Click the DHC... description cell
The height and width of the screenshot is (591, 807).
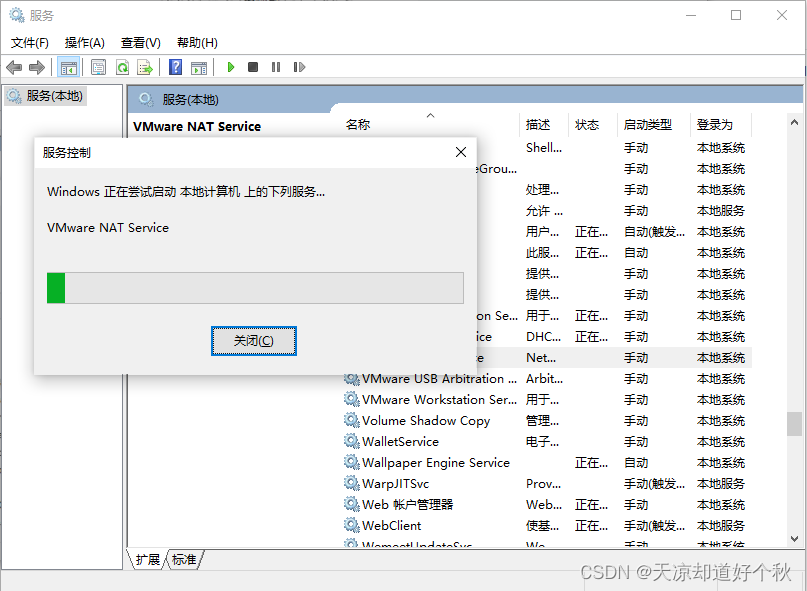point(543,337)
